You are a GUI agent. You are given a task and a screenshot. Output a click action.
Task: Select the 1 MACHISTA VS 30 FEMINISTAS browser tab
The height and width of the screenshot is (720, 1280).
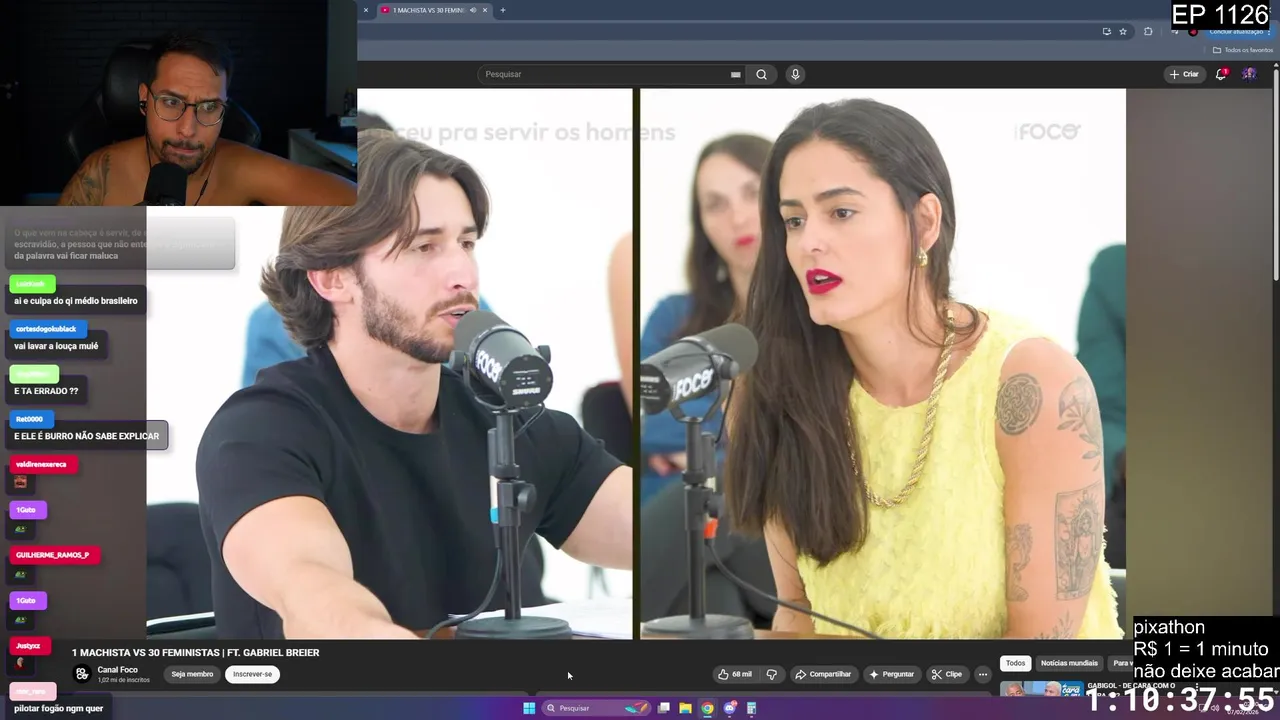pyautogui.click(x=433, y=10)
